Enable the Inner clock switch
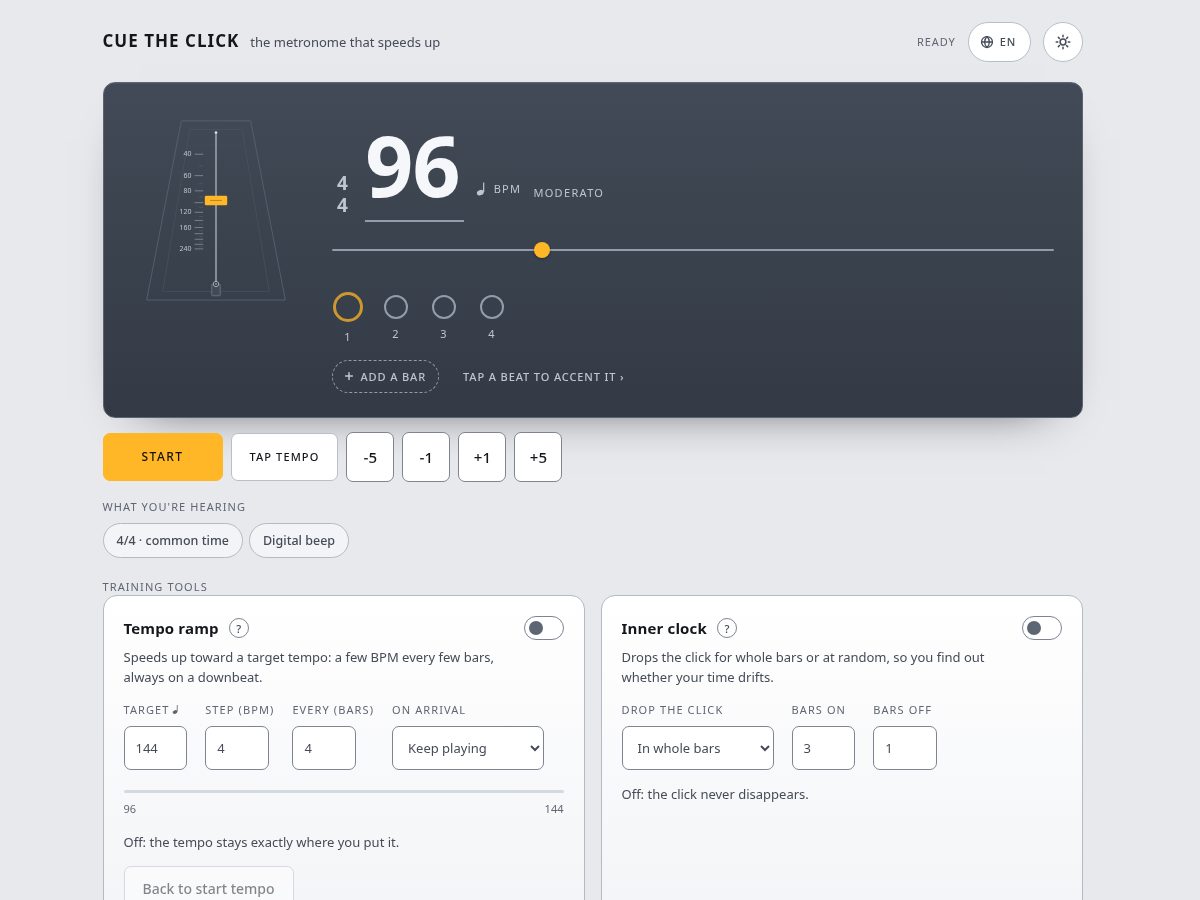This screenshot has height=900, width=1200. [x=1042, y=628]
